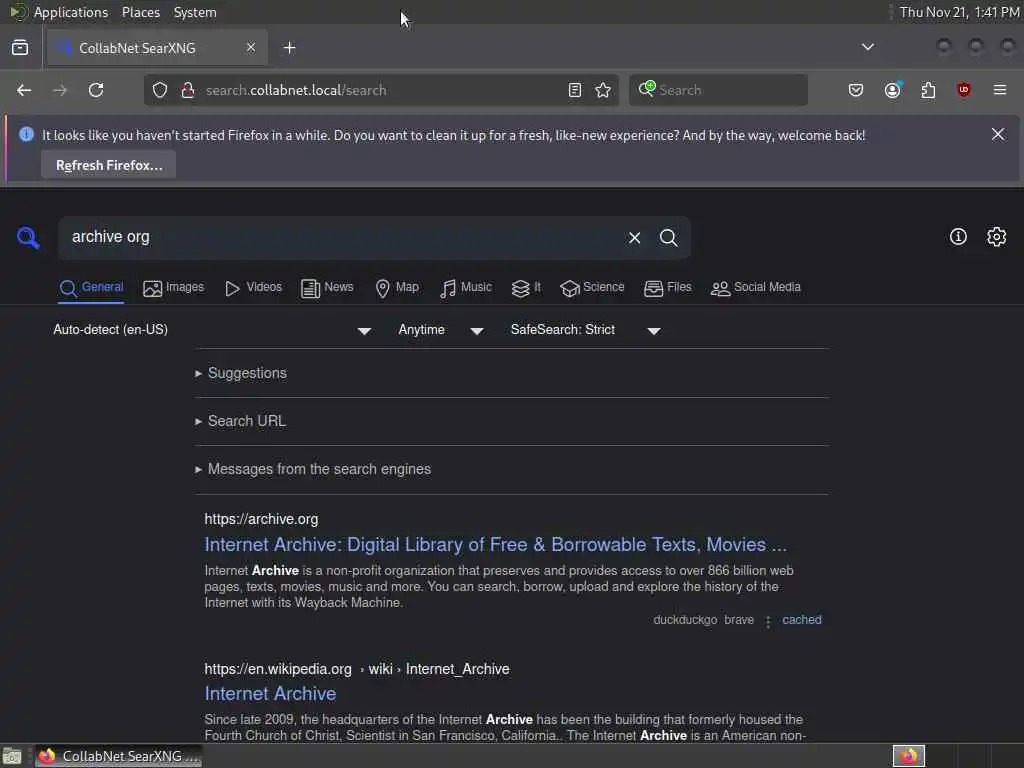Switch to the Science category tab

592,287
